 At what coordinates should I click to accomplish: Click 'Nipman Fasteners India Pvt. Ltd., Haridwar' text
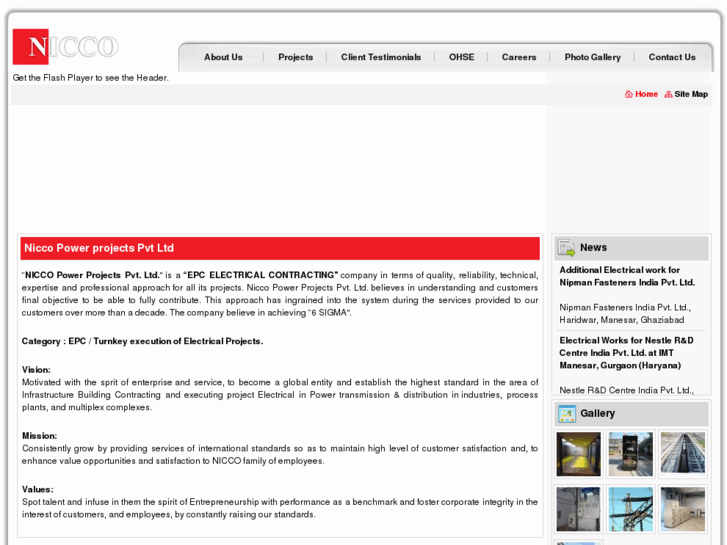(625, 314)
